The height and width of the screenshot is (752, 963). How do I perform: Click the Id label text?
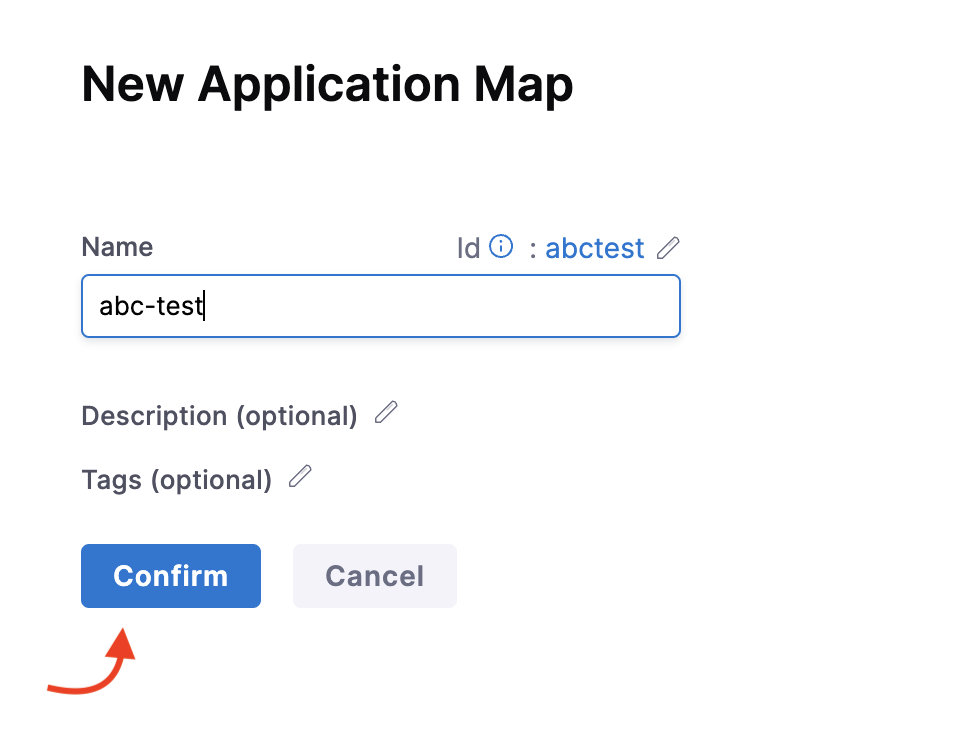pyautogui.click(x=468, y=248)
